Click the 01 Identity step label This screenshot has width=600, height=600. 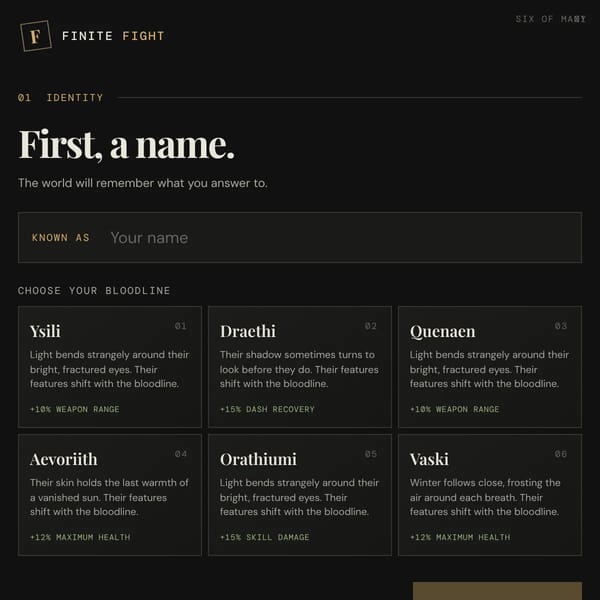point(60,98)
